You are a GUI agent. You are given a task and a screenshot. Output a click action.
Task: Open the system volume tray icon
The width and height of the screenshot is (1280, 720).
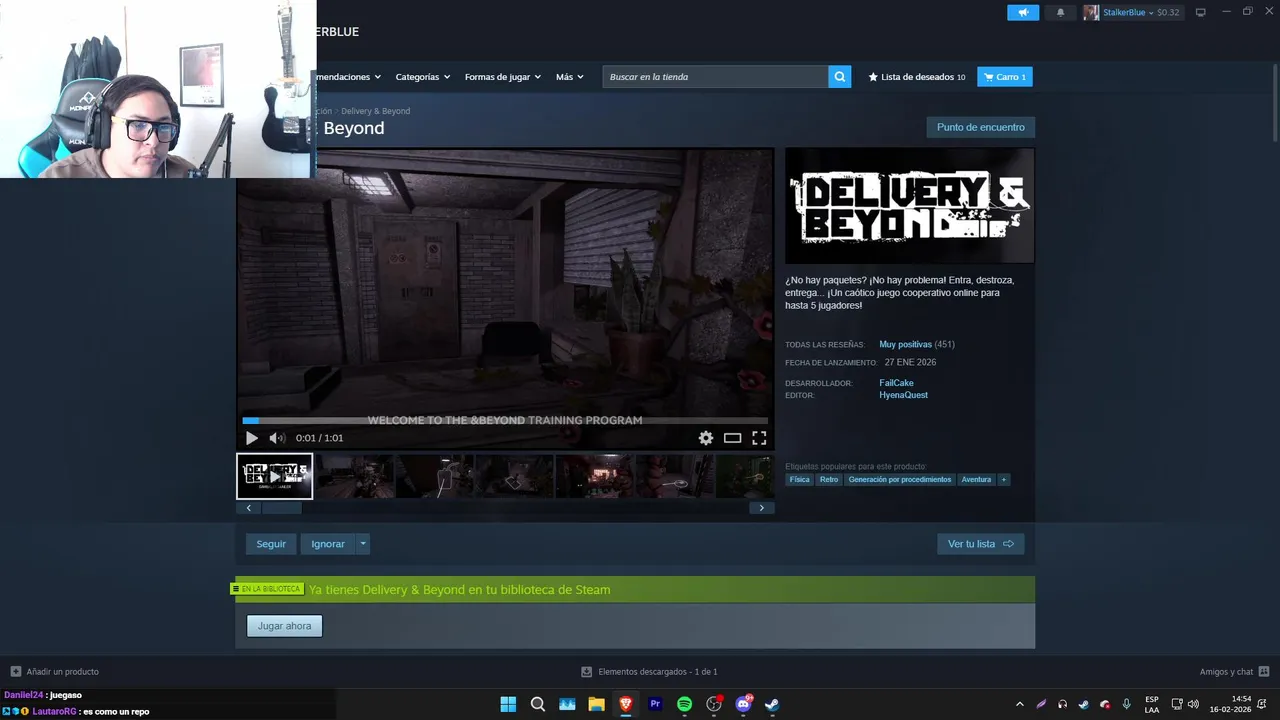tap(1193, 704)
